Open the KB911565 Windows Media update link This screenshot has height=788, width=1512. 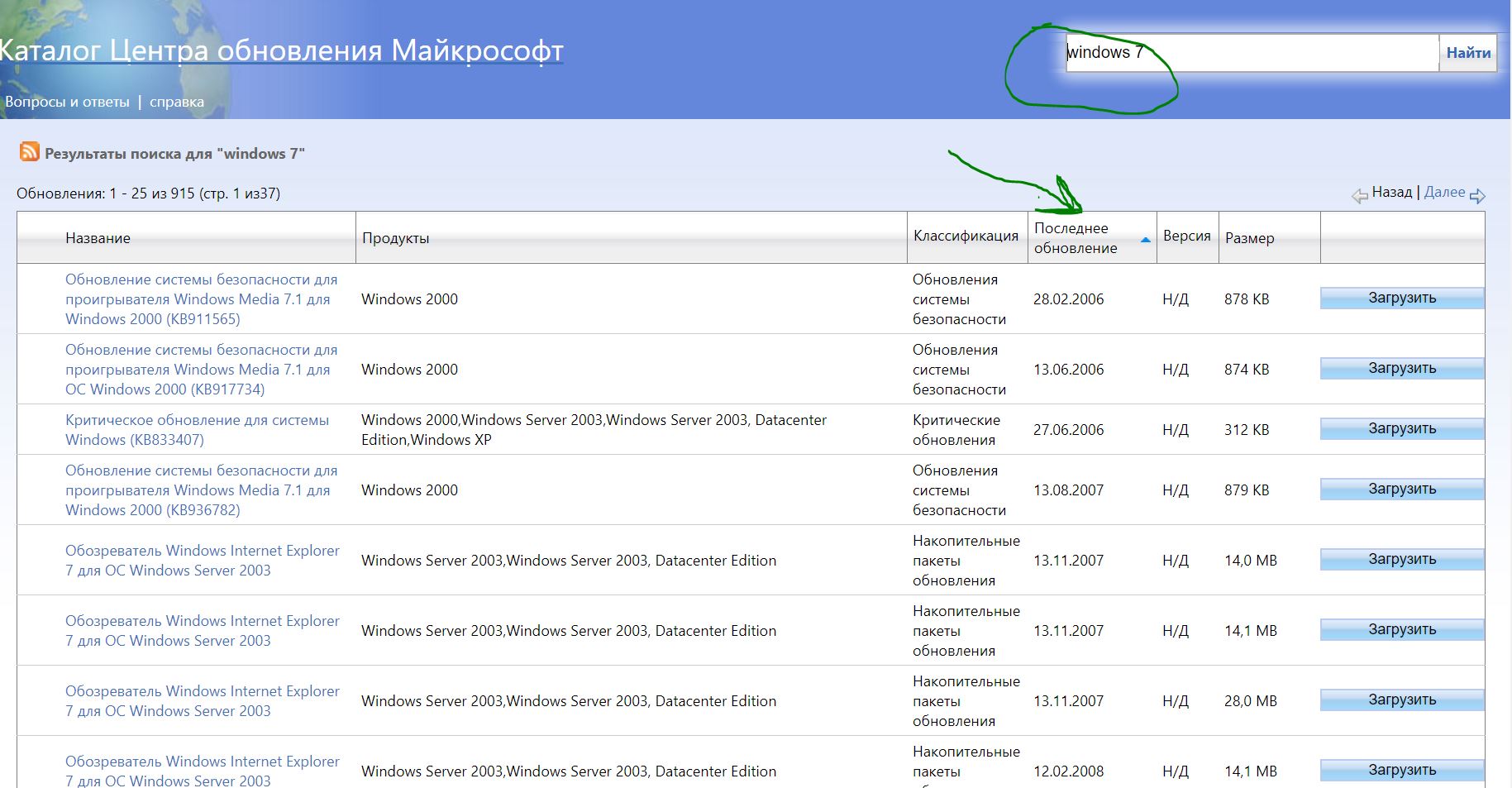pyautogui.click(x=201, y=299)
